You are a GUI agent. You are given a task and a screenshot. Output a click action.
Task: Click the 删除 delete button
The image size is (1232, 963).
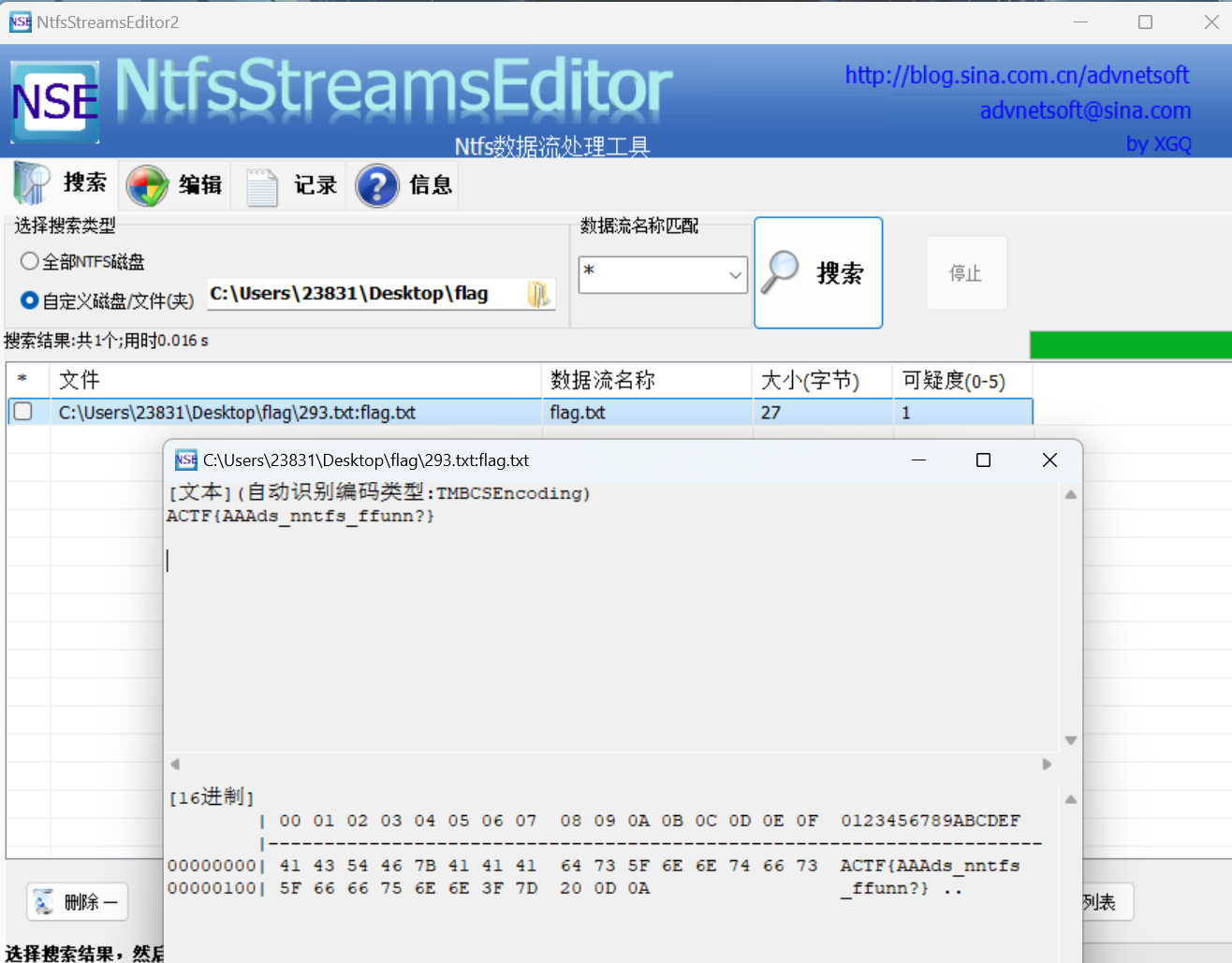pyautogui.click(x=77, y=902)
